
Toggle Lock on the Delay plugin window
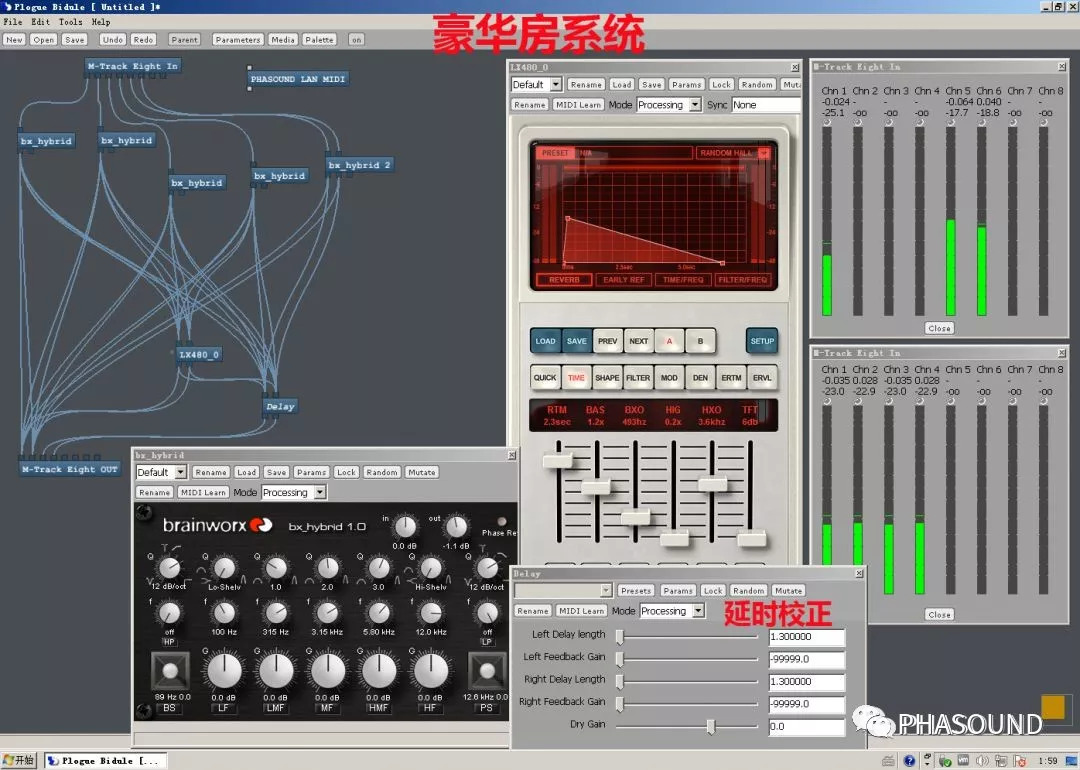coord(712,590)
